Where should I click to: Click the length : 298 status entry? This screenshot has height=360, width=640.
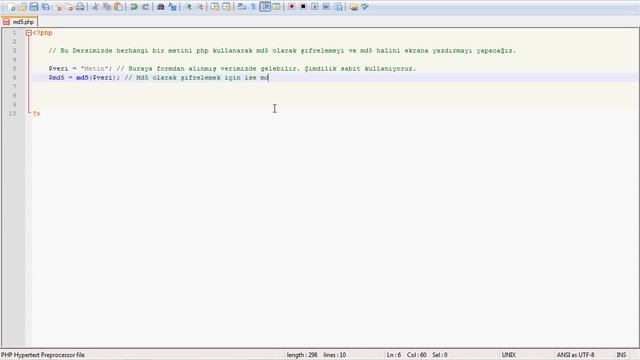302,355
